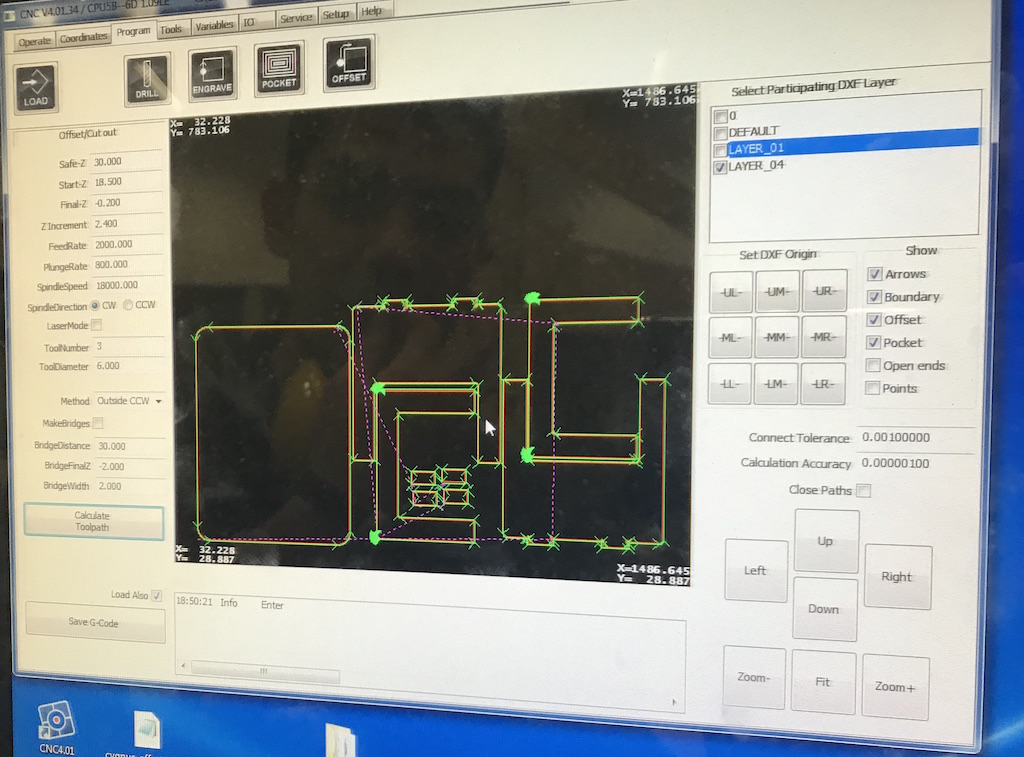1024x757 pixels.
Task: Open the Tools tab
Action: 171,29
